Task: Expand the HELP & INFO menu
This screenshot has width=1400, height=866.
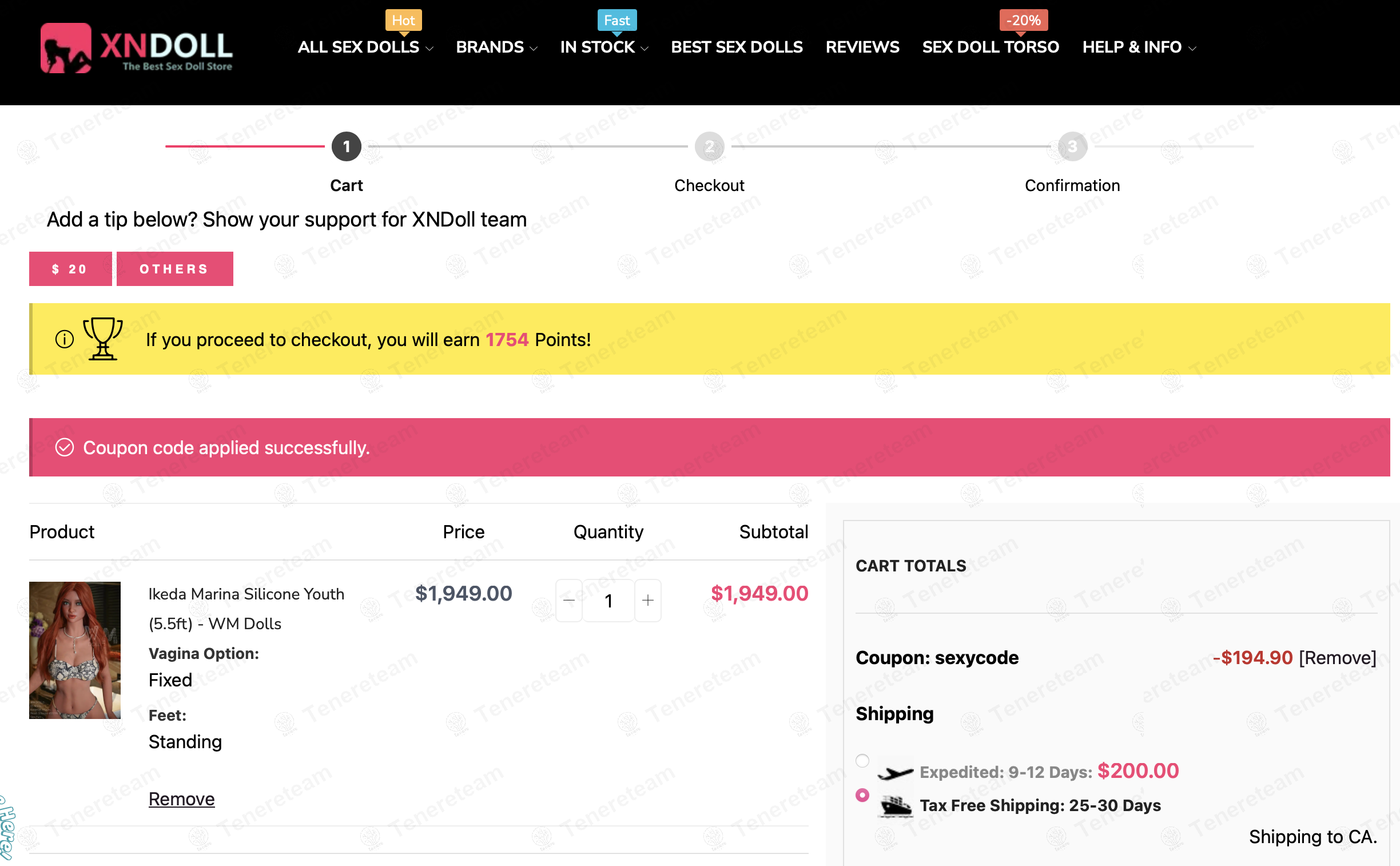Action: pyautogui.click(x=1139, y=47)
